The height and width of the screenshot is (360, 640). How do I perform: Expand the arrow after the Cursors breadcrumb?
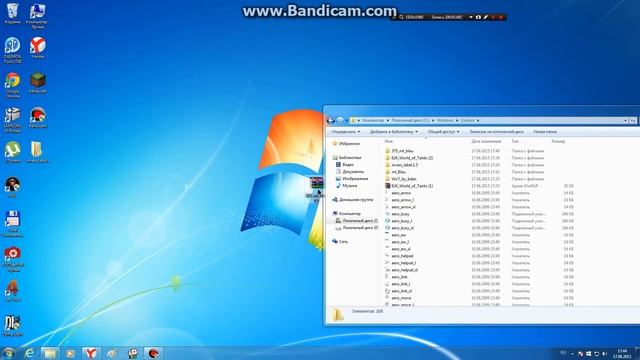click(478, 120)
